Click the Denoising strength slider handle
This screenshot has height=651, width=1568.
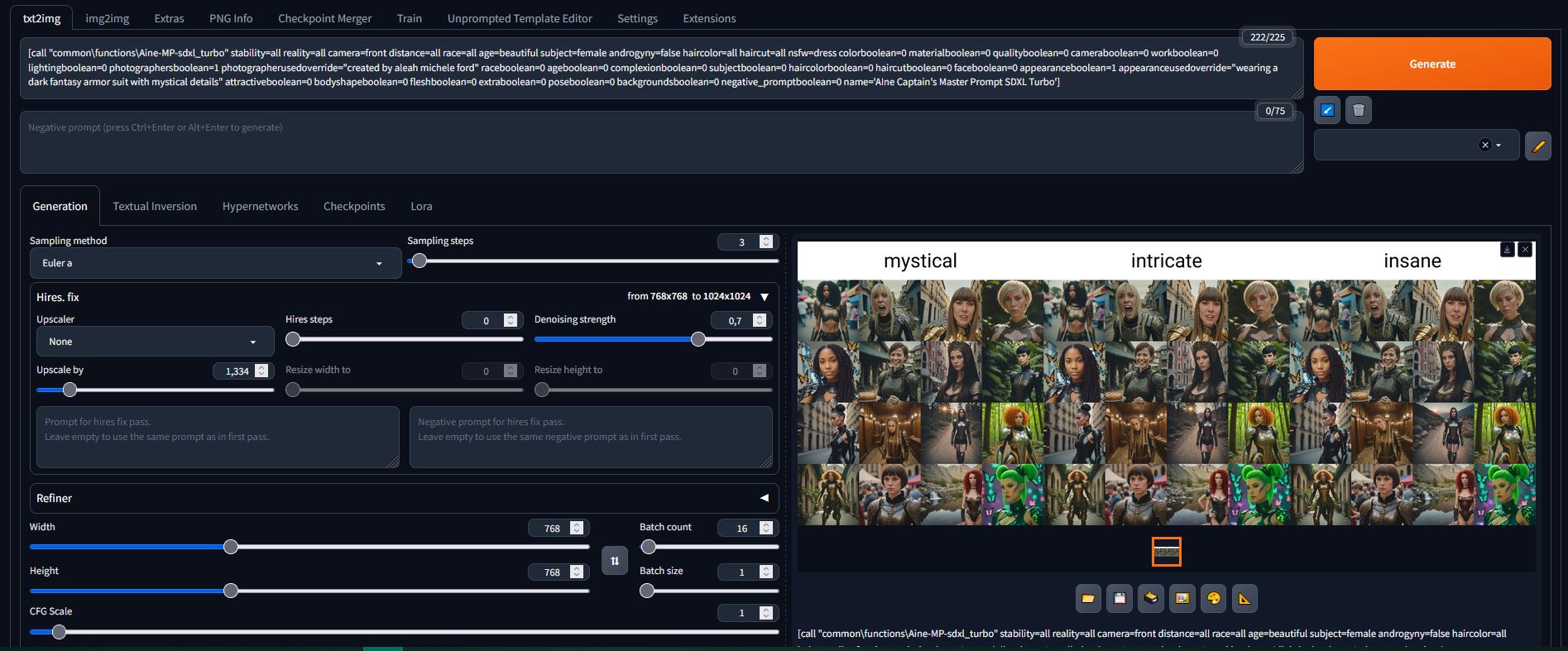698,339
